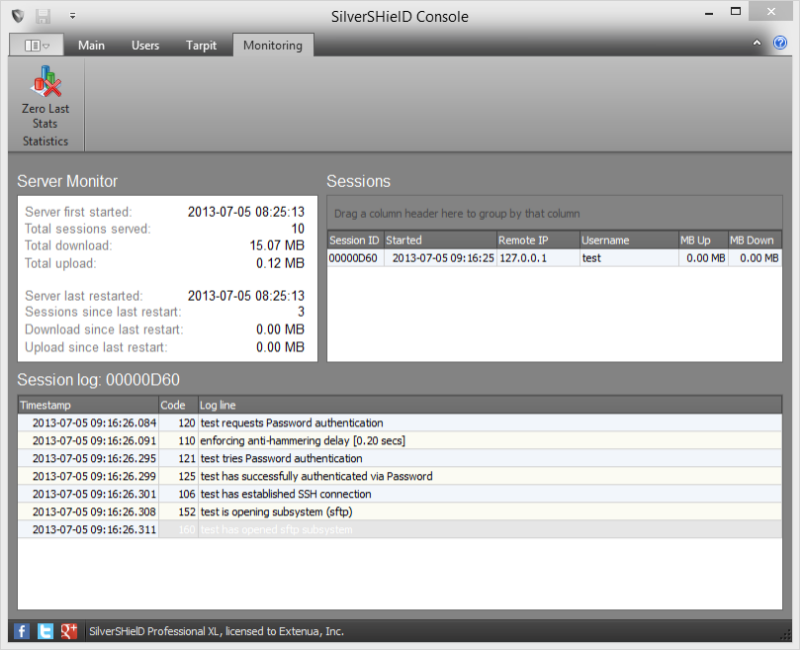Click the session started 09:16:25 cell
Viewport: 800px width, 650px height.
coord(440,258)
